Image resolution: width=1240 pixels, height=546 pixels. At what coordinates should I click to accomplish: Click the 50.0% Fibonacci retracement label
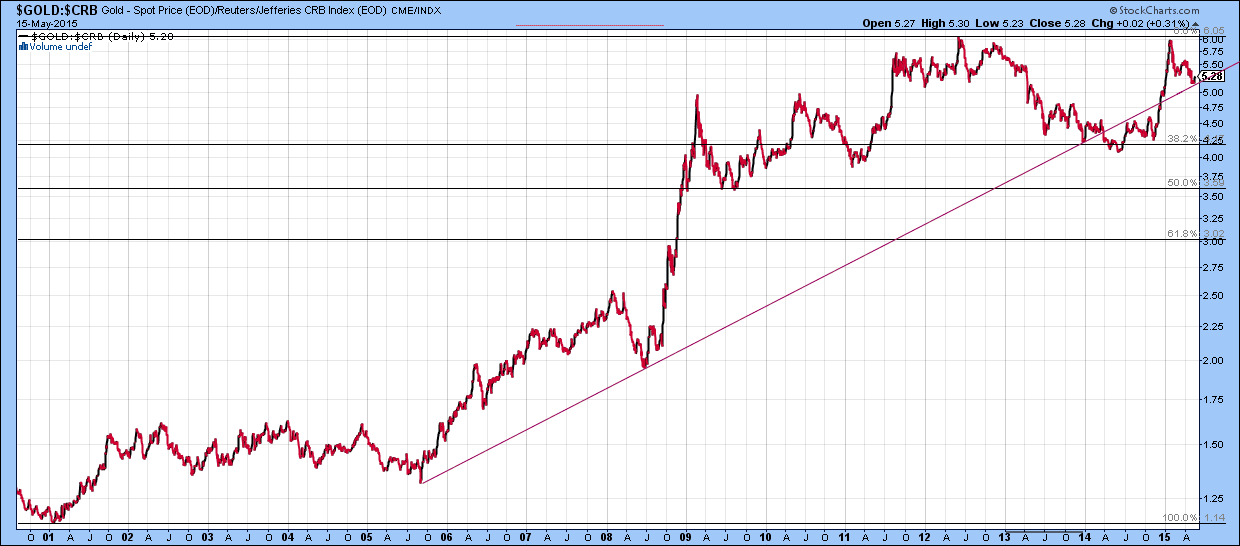pos(1182,183)
